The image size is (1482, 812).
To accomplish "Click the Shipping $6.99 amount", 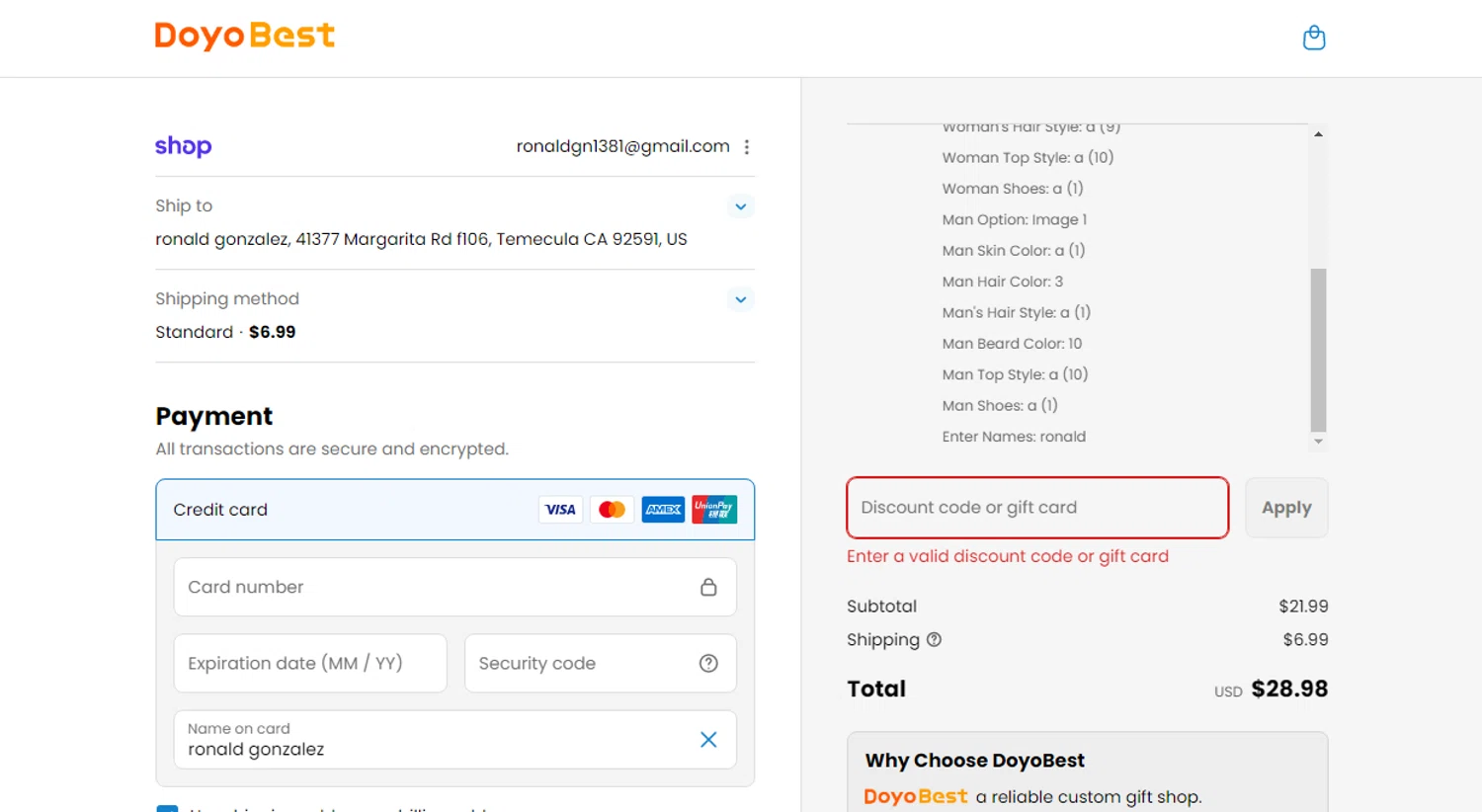I will [x=1305, y=640].
